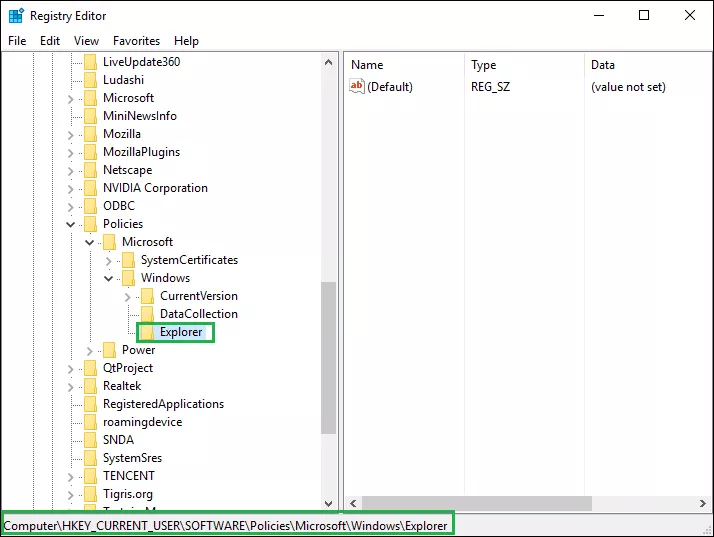Expand the Mozilla key arrow

click(x=71, y=135)
